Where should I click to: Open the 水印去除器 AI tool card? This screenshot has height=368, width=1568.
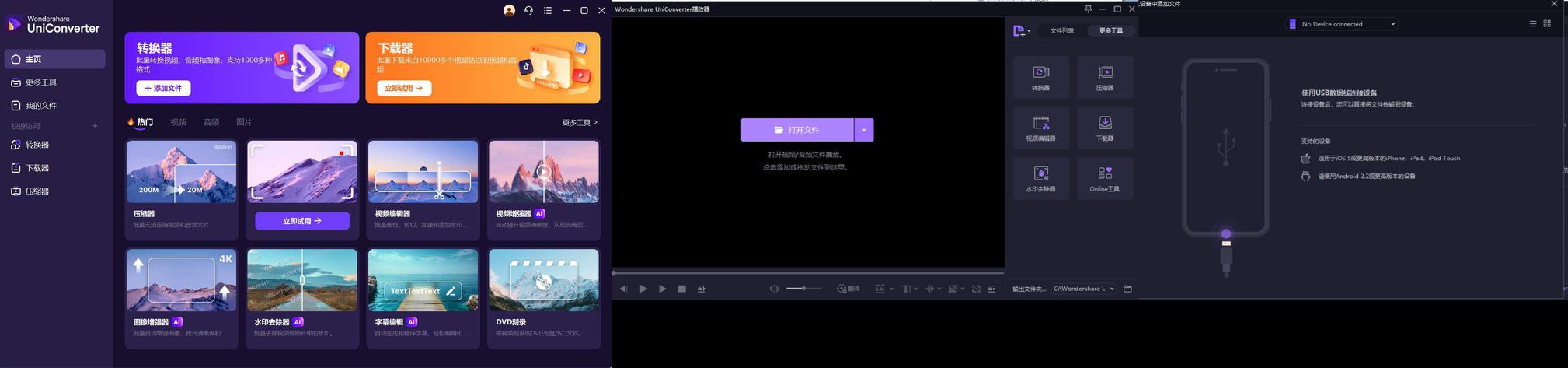click(x=302, y=299)
